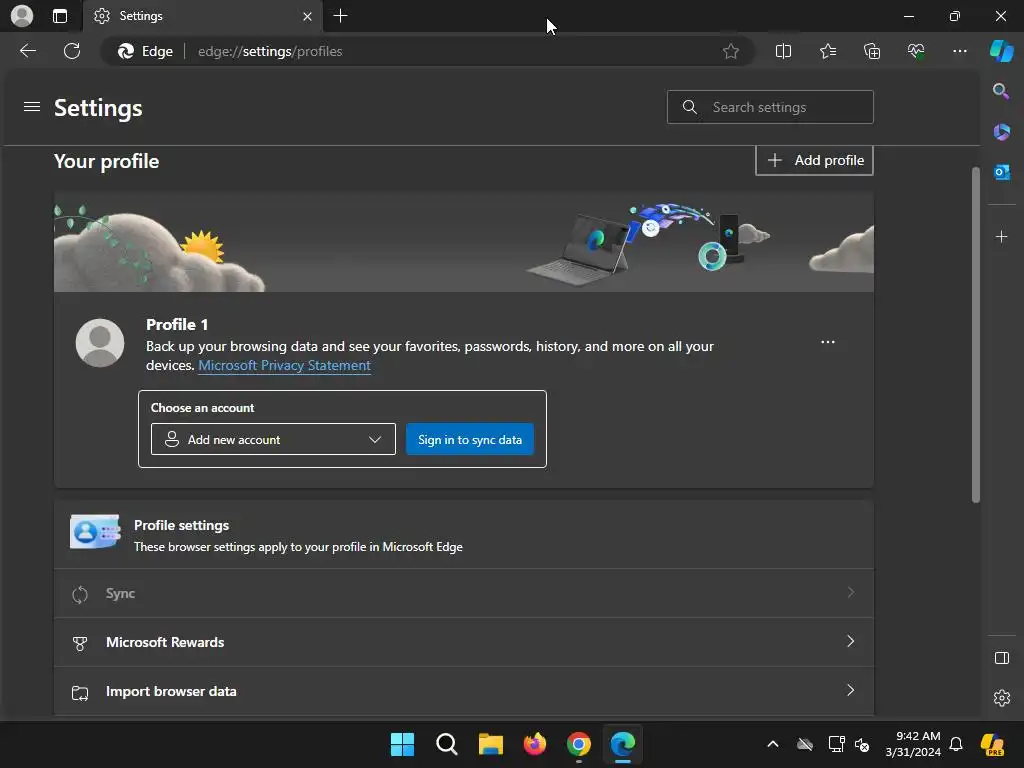
Task: Click Add profile button
Action: coord(814,160)
